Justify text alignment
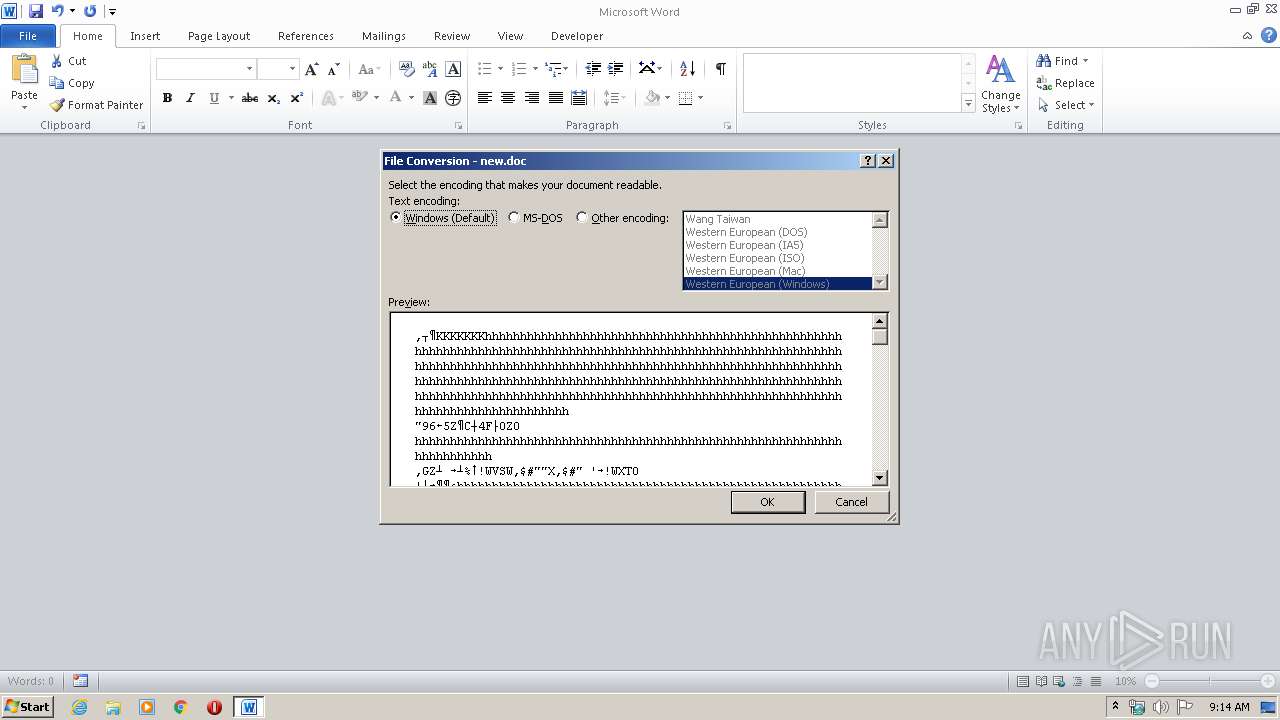 tap(555, 98)
